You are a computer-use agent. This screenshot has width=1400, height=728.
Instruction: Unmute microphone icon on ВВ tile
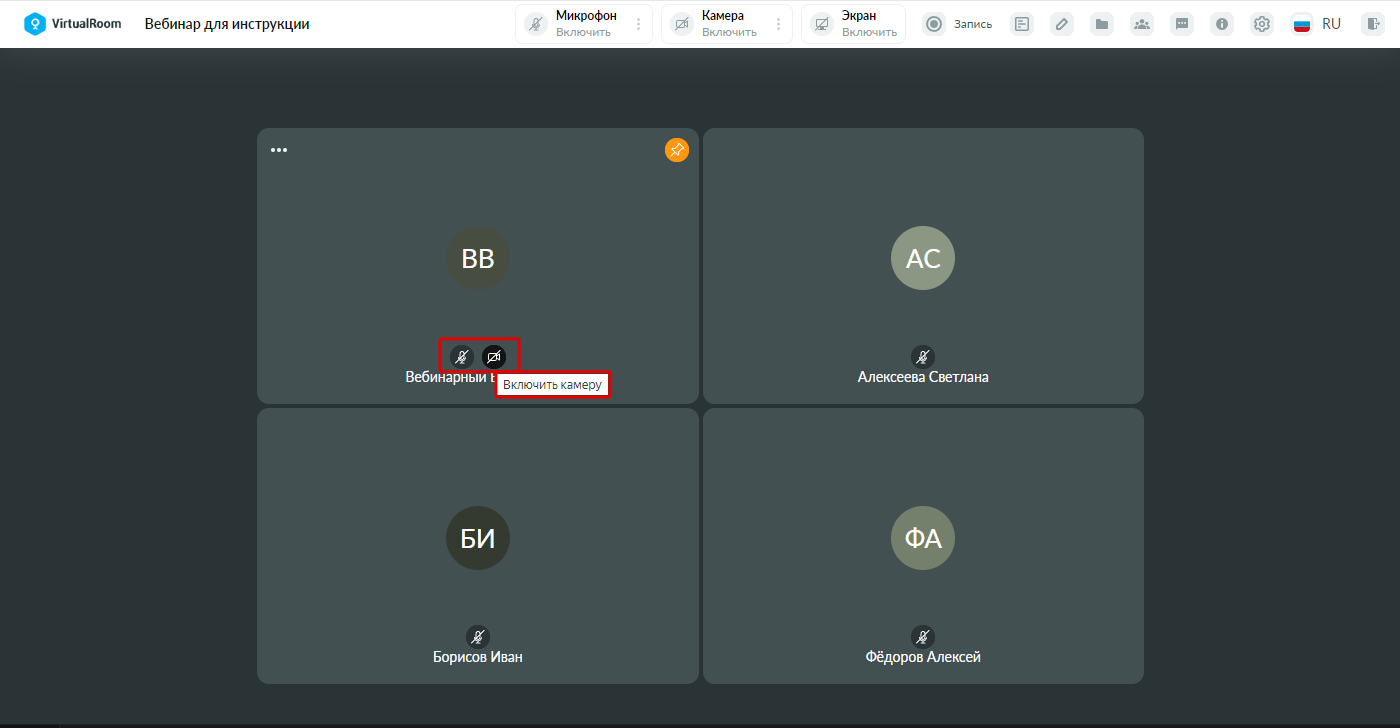pos(461,356)
